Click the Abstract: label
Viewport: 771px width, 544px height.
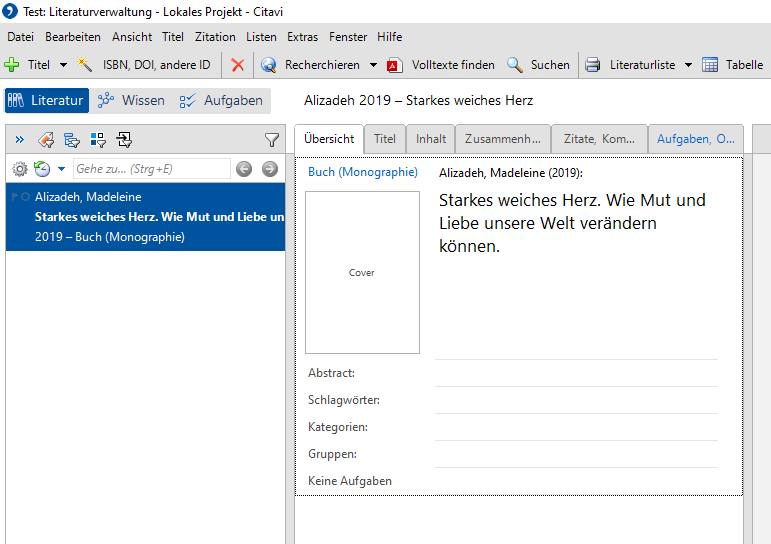(331, 373)
